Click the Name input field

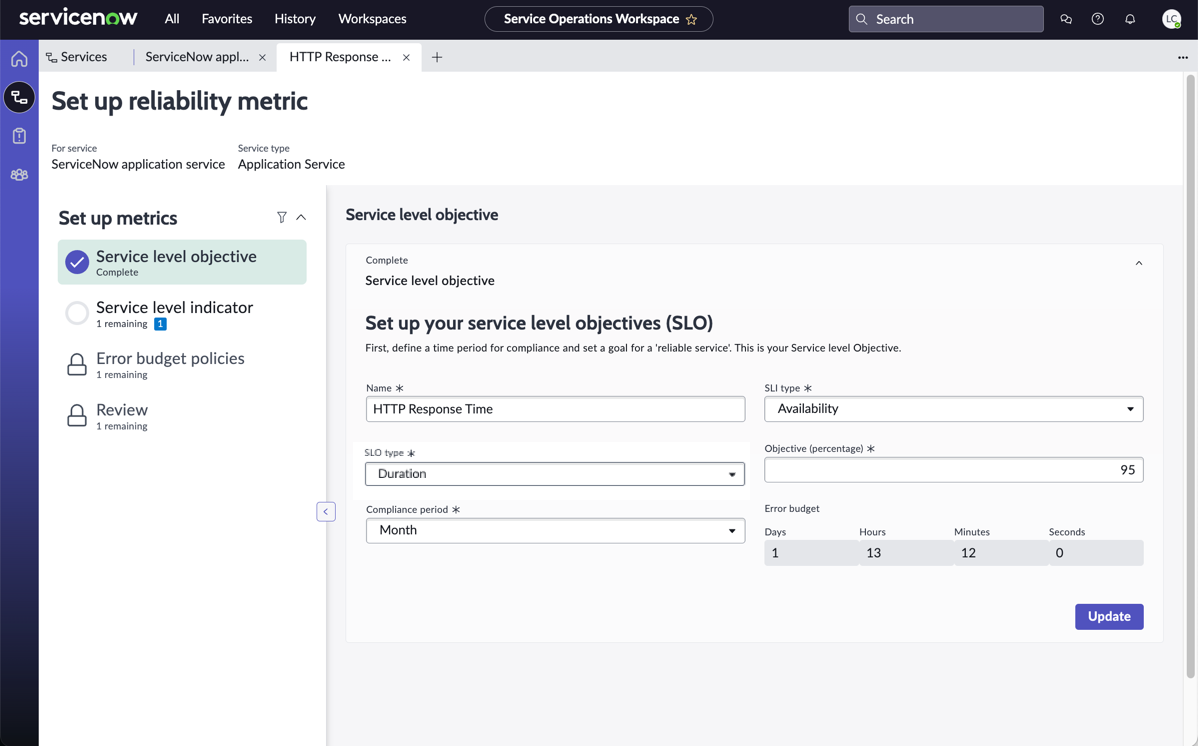[x=555, y=409]
